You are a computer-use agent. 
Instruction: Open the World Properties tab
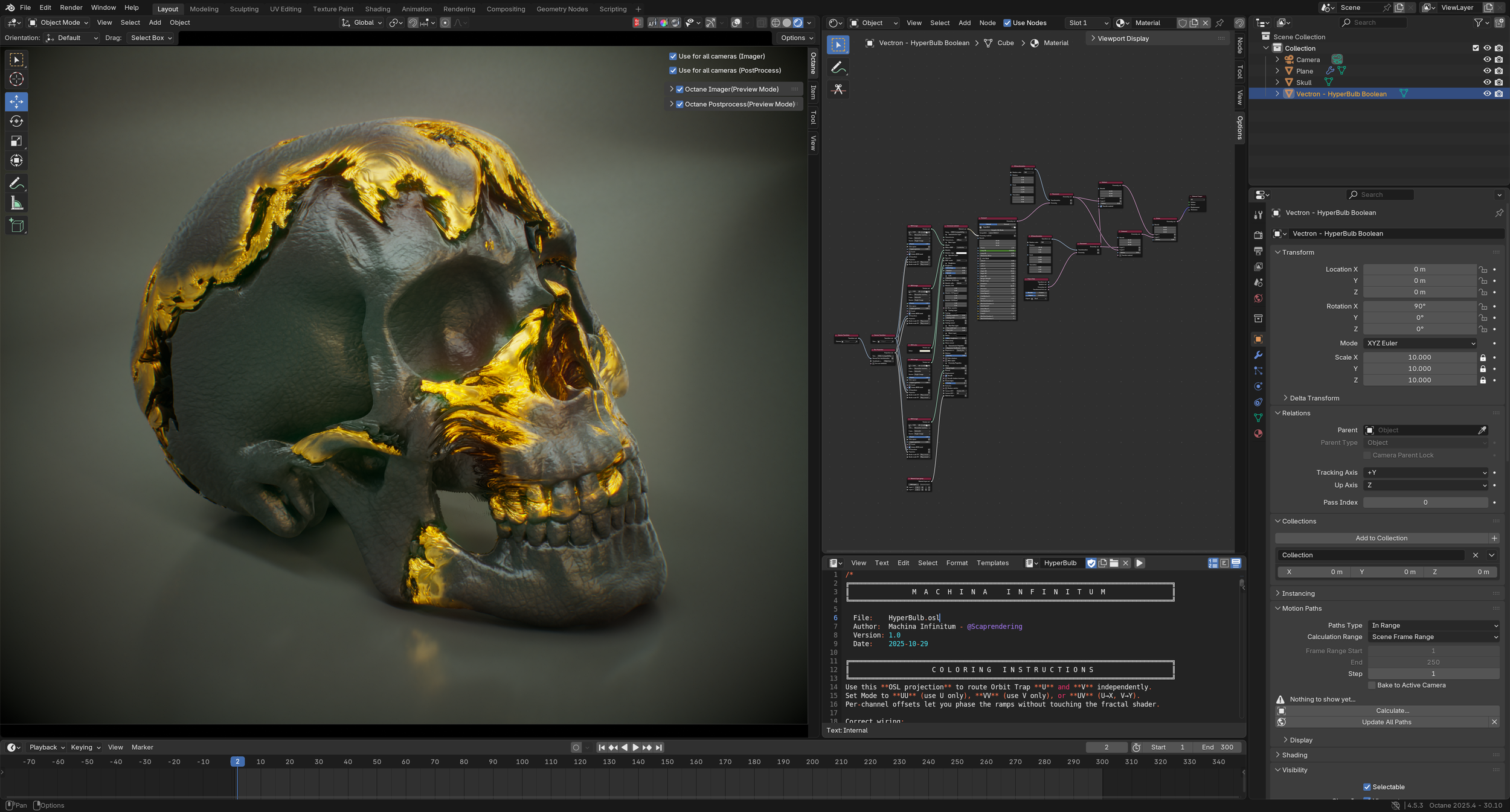(1258, 299)
